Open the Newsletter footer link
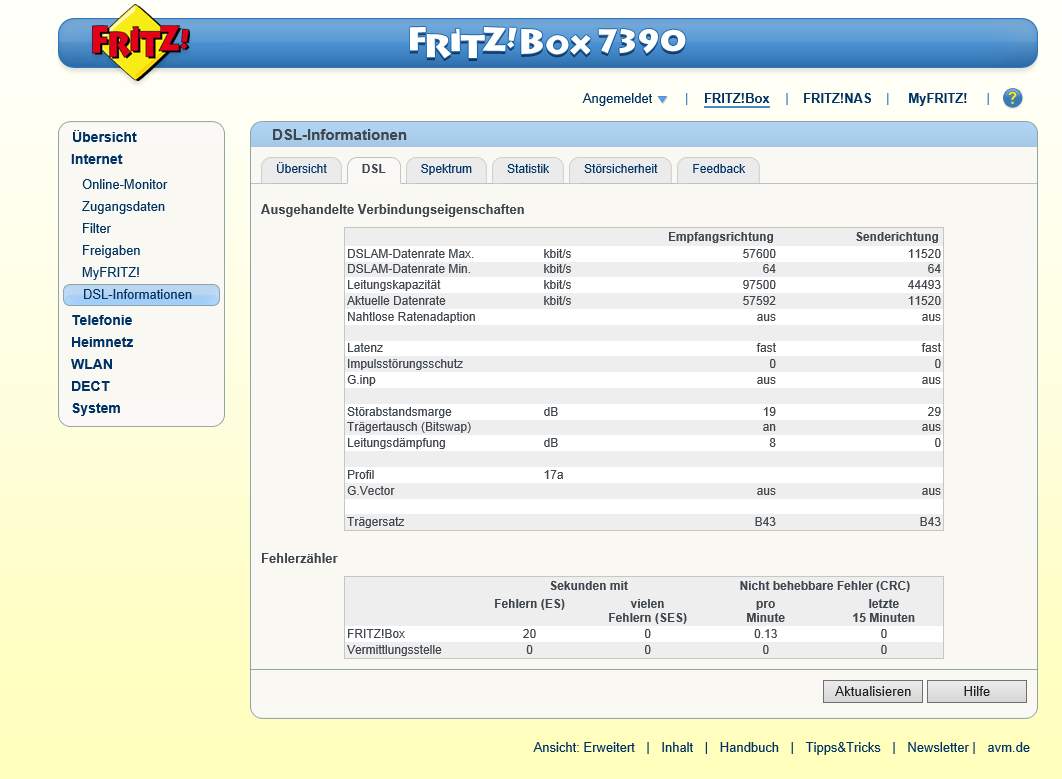This screenshot has height=779, width=1062. (937, 748)
